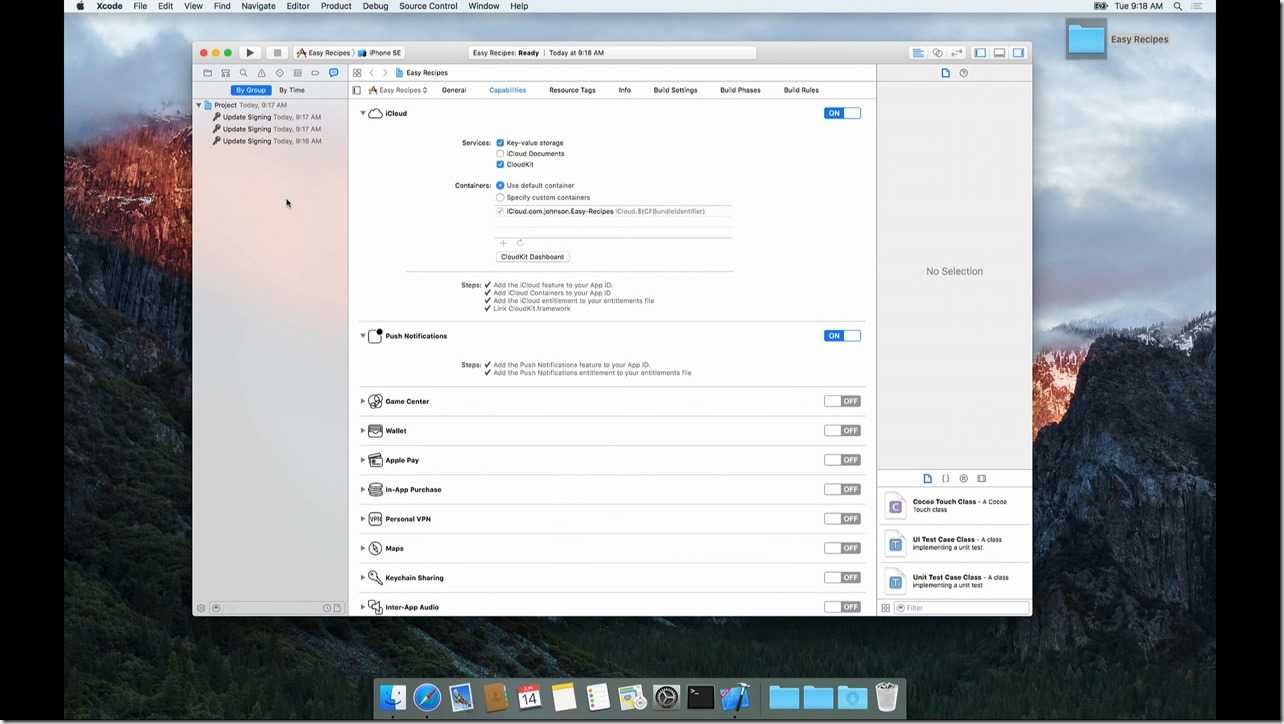The height and width of the screenshot is (724, 1284).
Task: Turn on the Apple Pay switch
Action: (x=842, y=460)
